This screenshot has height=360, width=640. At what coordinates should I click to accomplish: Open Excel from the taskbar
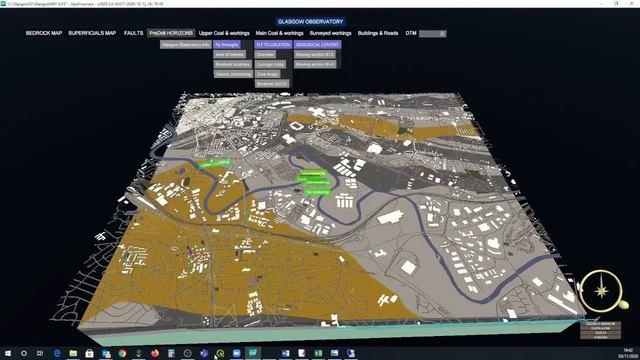click(318, 353)
